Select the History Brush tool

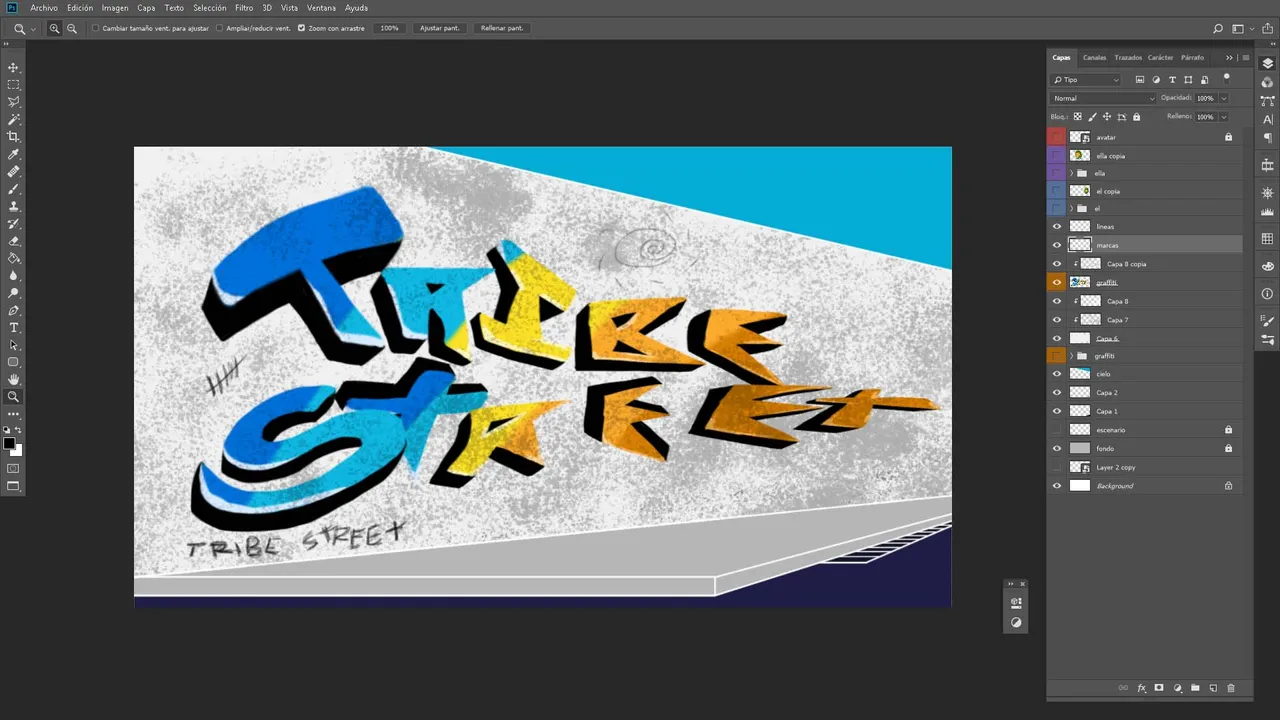coord(13,224)
